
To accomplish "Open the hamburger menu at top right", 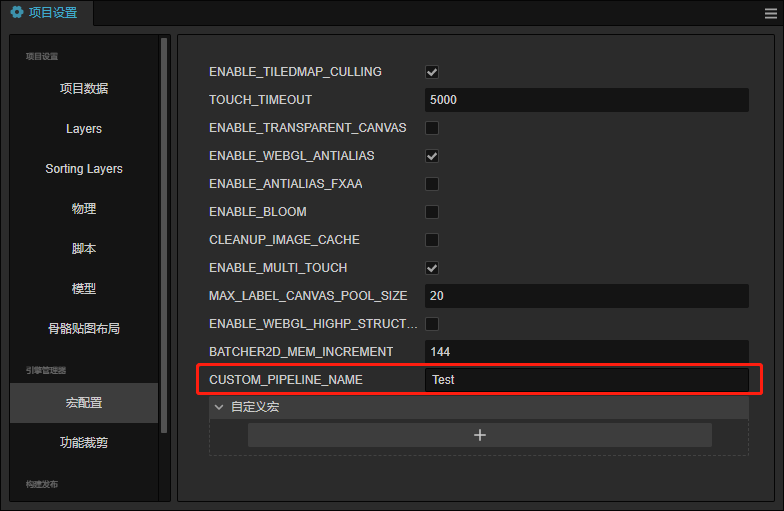I will (770, 14).
